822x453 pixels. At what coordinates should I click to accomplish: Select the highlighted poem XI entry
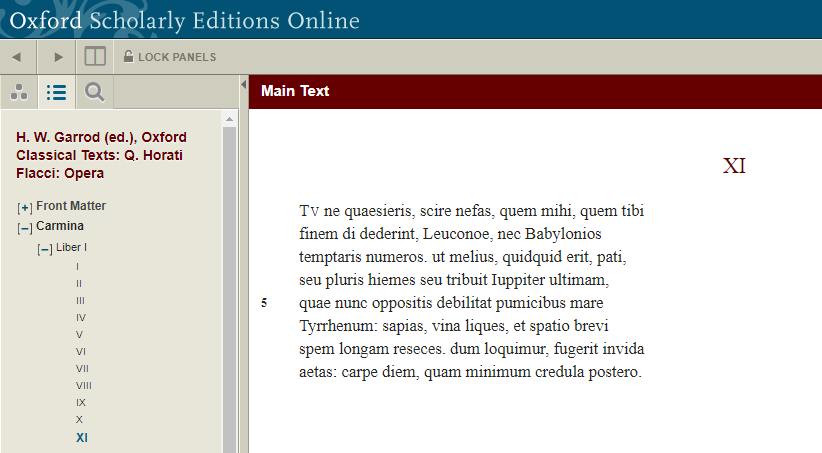pos(82,437)
